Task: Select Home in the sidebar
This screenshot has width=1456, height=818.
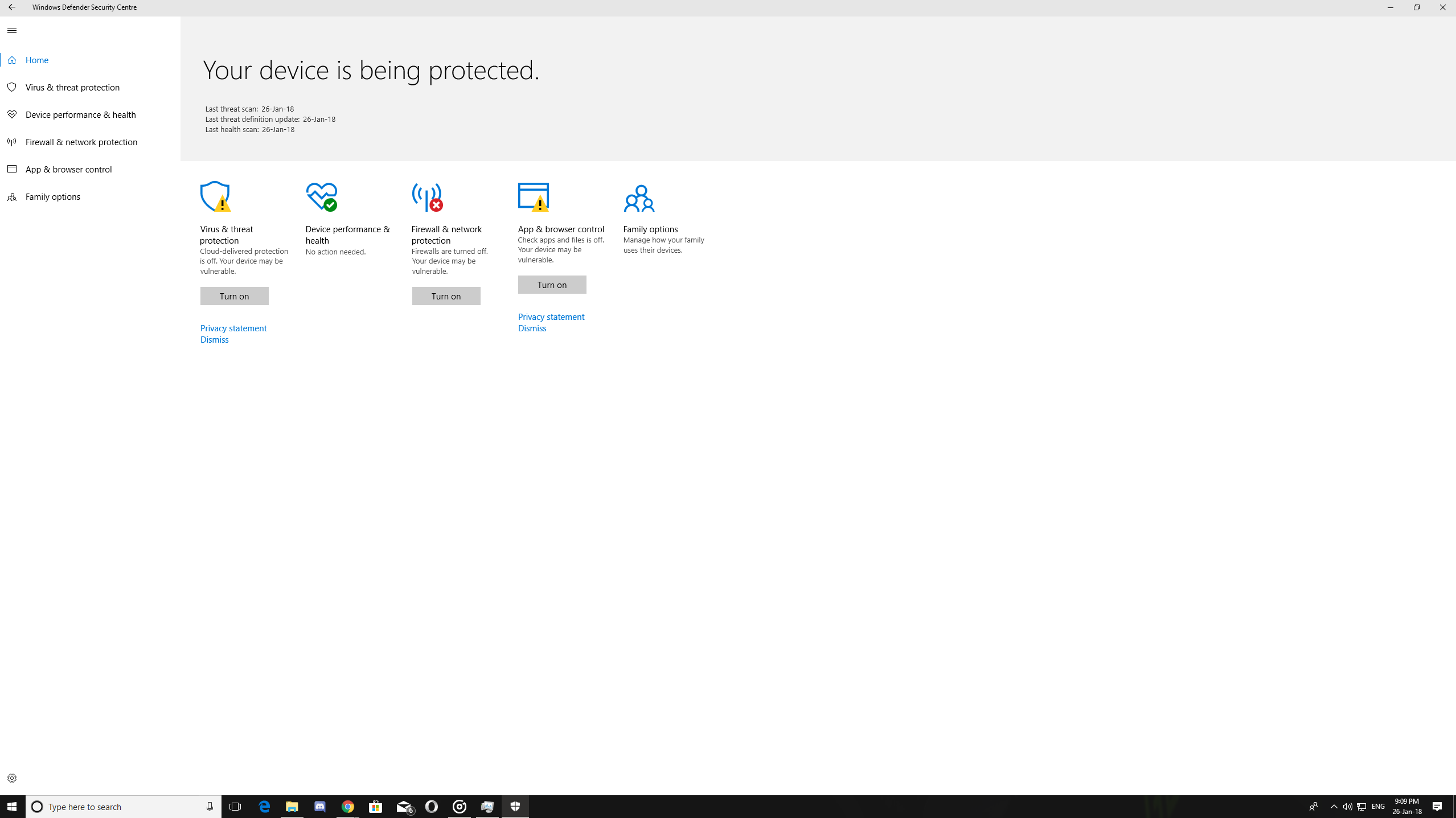Action: tap(37, 60)
